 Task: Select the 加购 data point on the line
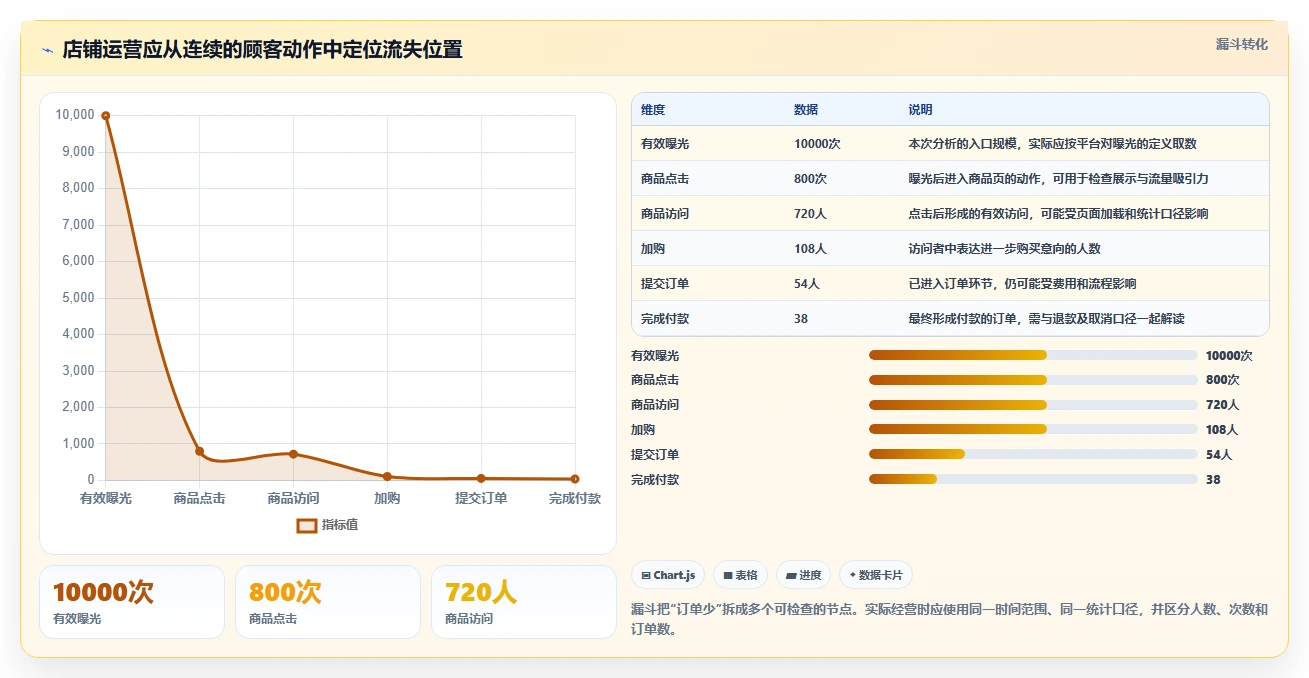point(387,476)
